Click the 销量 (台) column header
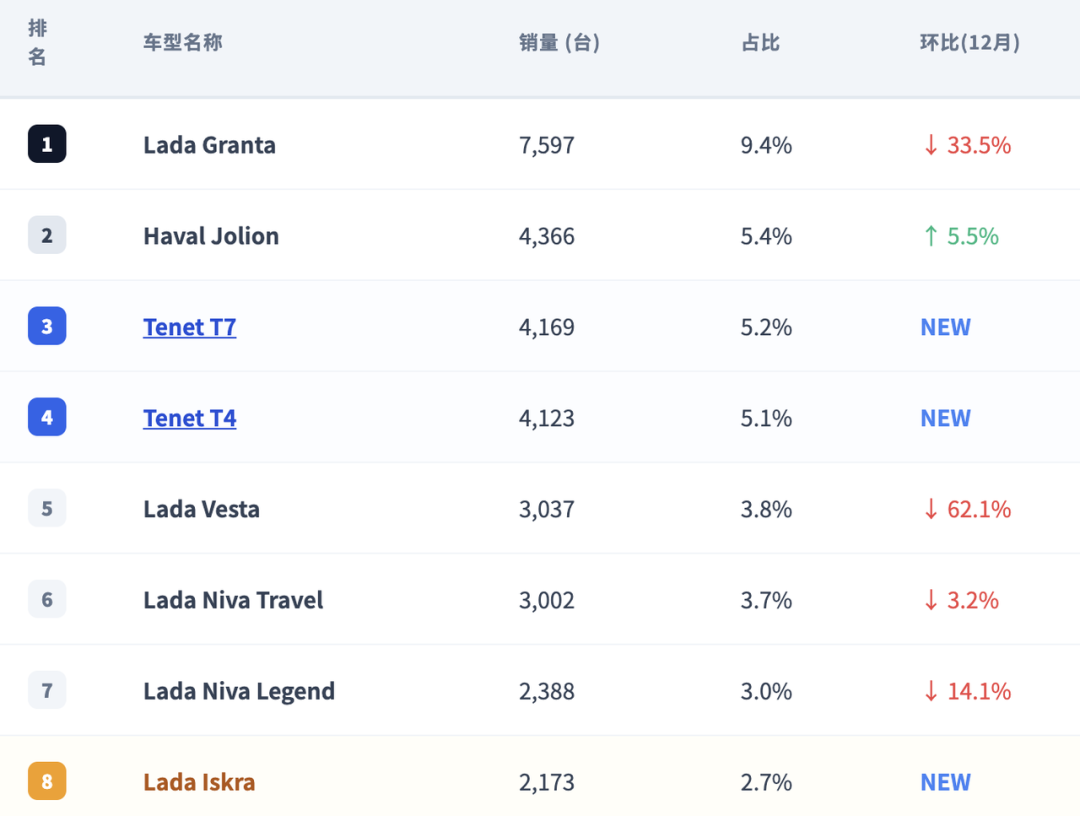Viewport: 1080px width, 816px height. [x=559, y=43]
